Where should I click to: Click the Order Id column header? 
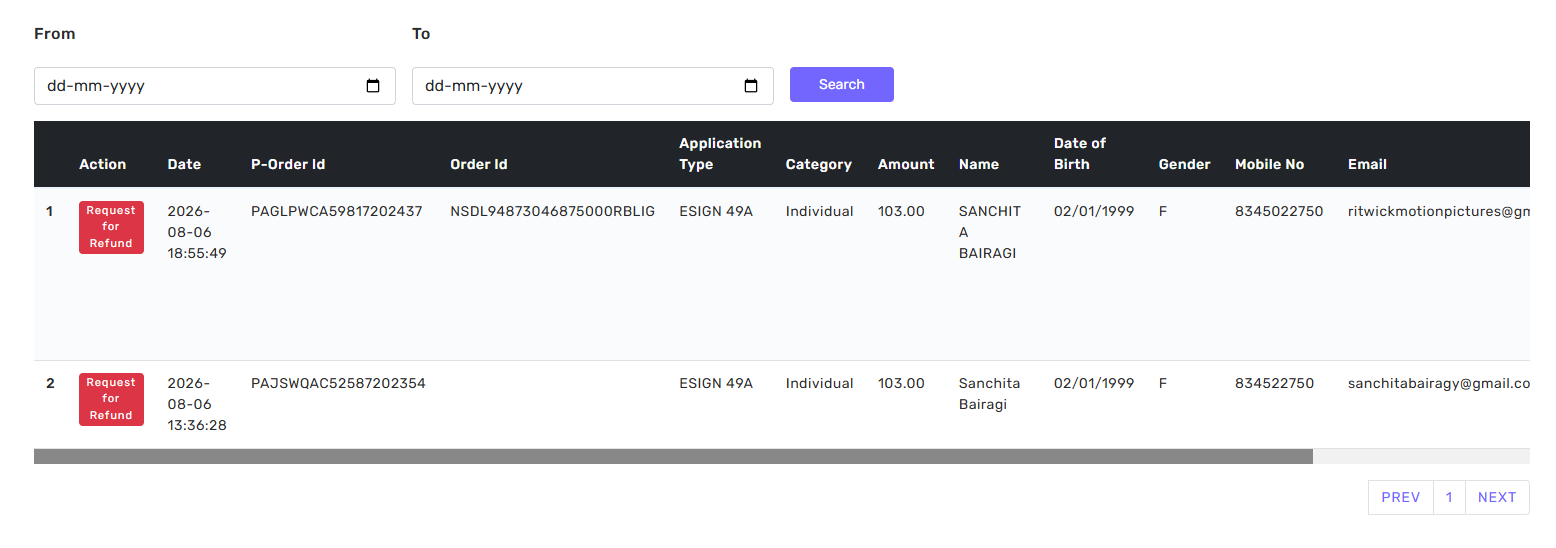coord(479,164)
